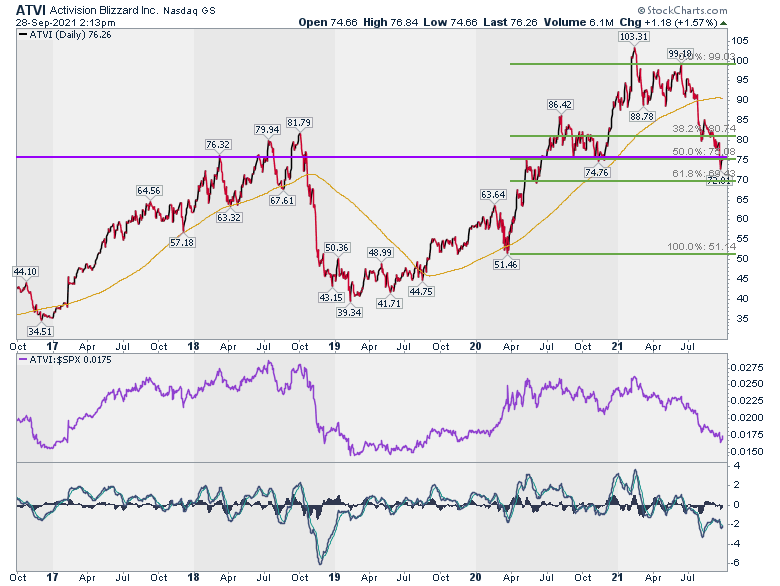The image size is (780, 586).
Task: Click the 4 tick on the MACD axis
Action: point(737,466)
